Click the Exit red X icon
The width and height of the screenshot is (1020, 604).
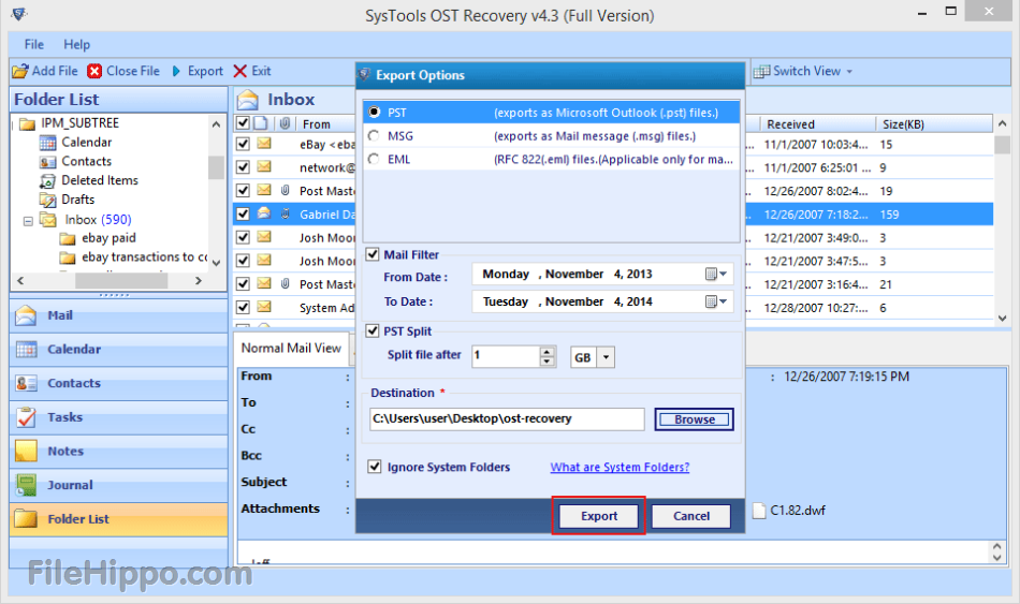(x=240, y=71)
